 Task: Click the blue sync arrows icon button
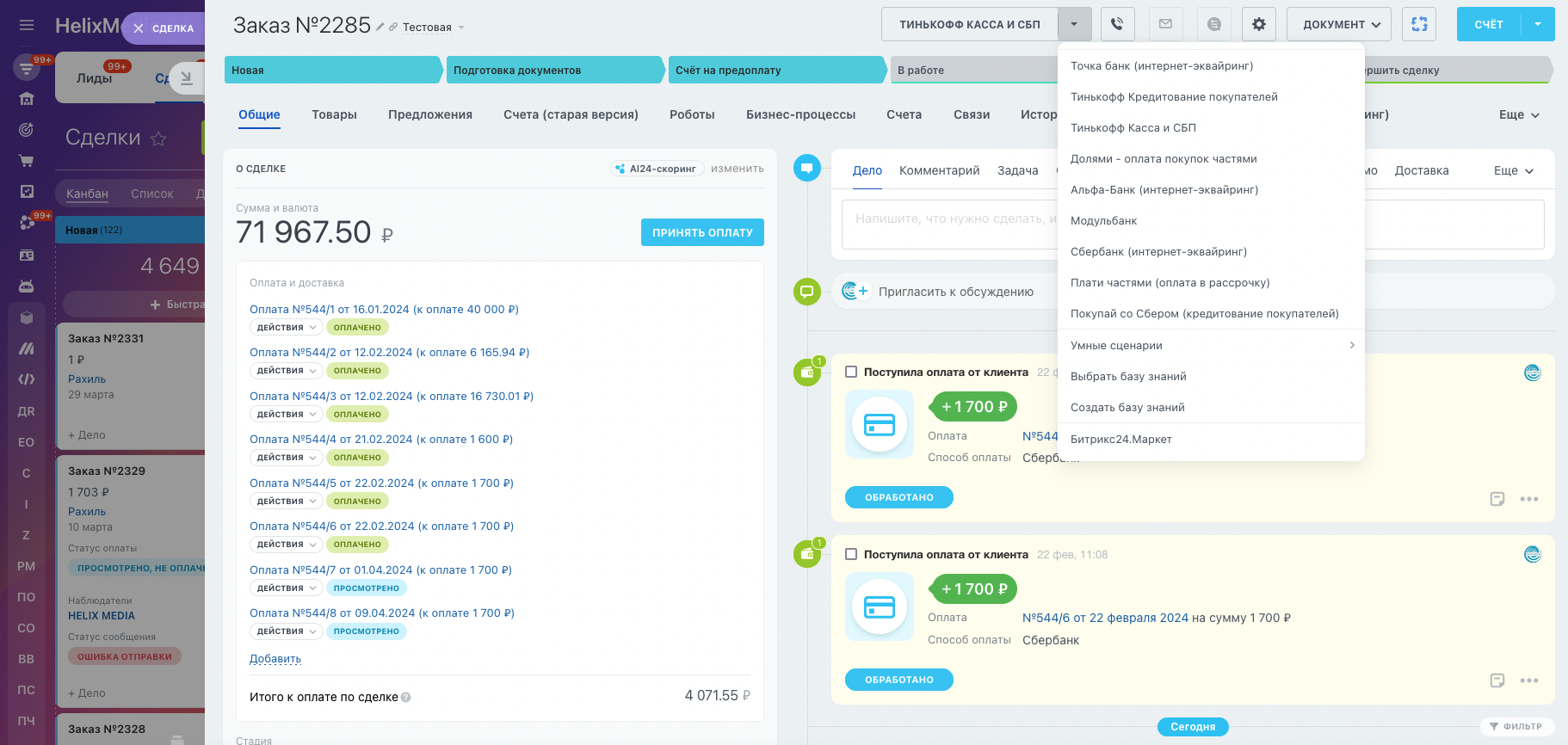click(x=1419, y=24)
